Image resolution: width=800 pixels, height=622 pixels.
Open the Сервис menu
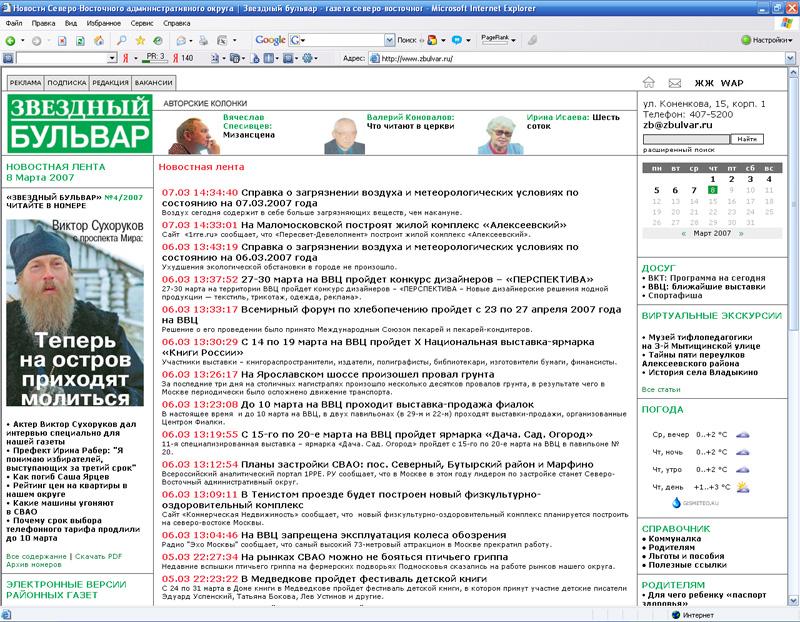coord(142,23)
